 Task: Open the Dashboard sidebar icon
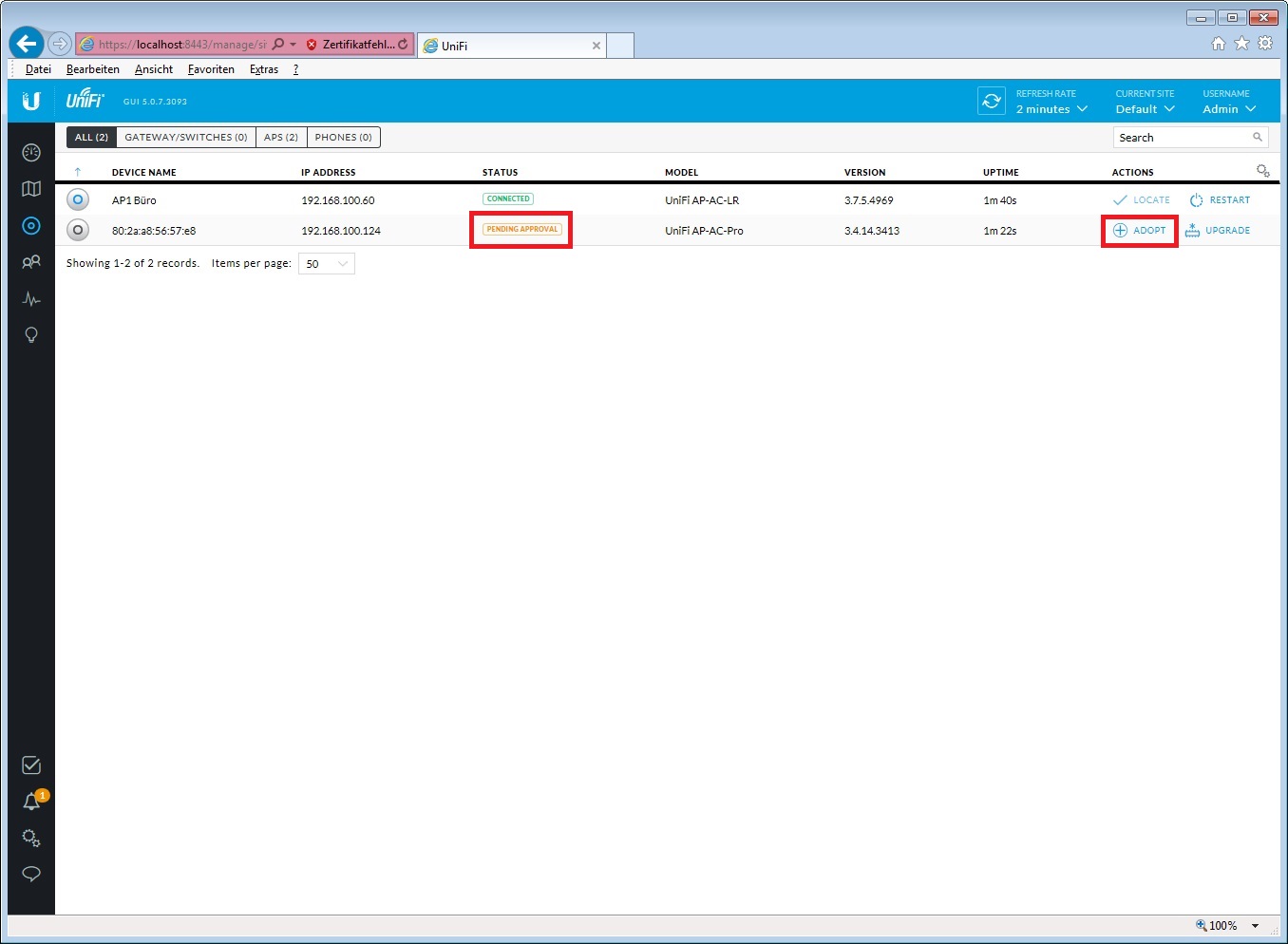[x=31, y=152]
